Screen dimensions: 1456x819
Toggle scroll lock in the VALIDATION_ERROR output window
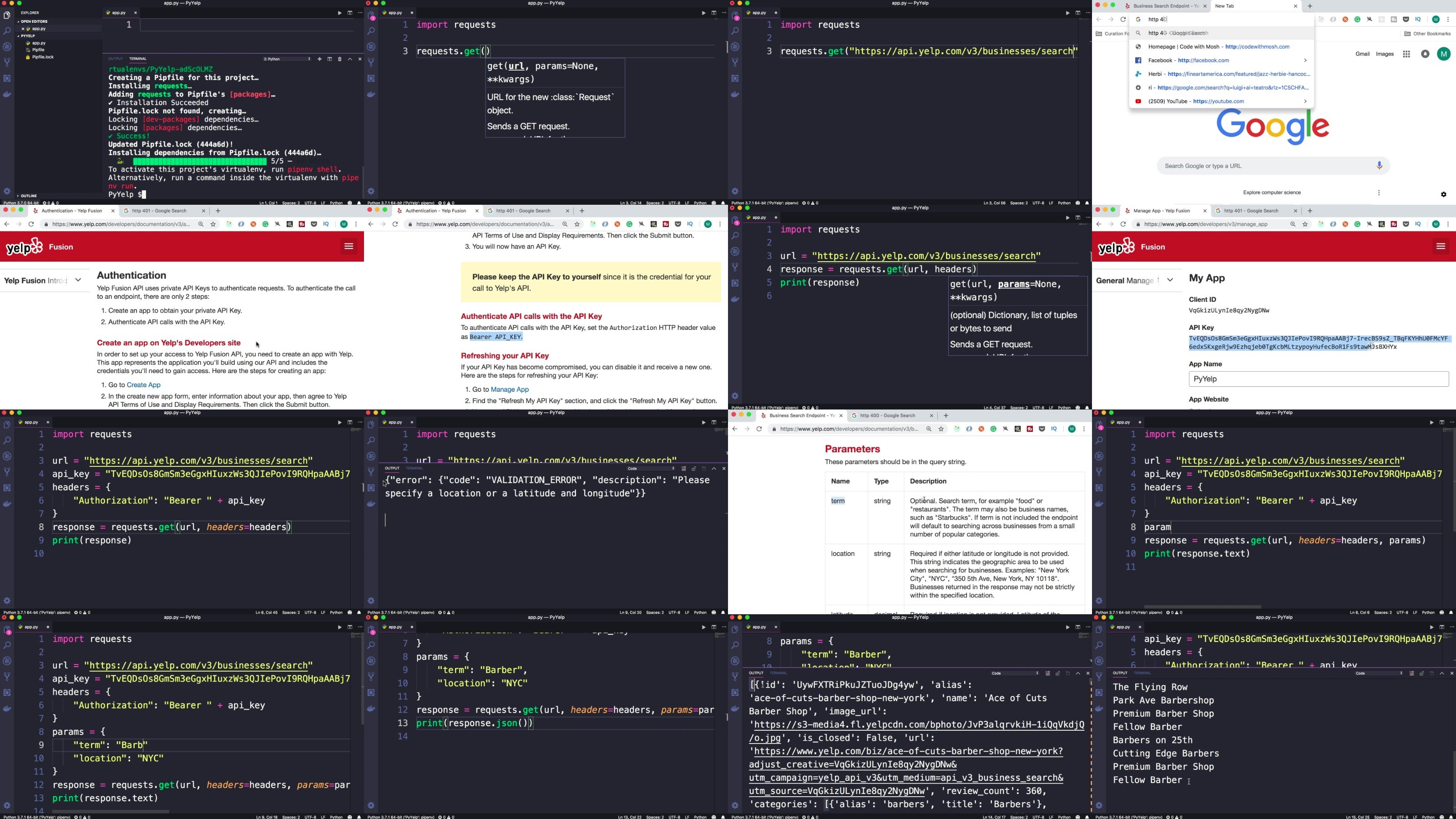(693, 469)
